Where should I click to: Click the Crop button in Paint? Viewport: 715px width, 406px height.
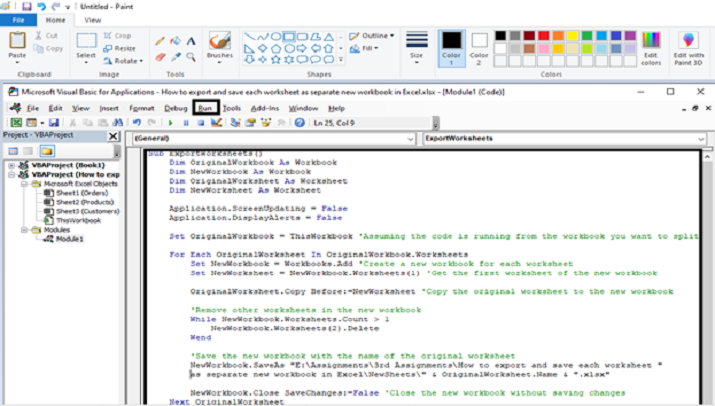point(117,36)
